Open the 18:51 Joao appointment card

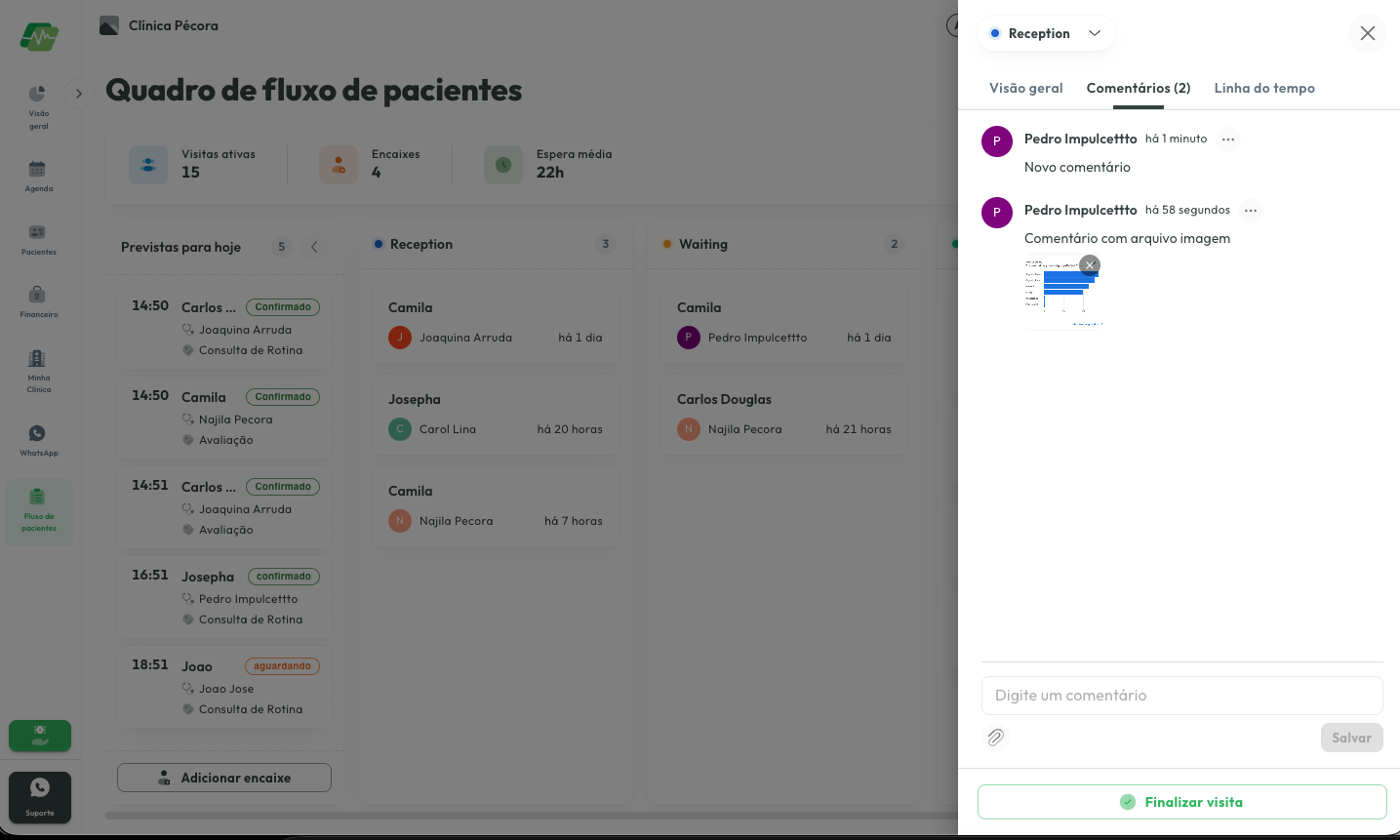[224, 687]
